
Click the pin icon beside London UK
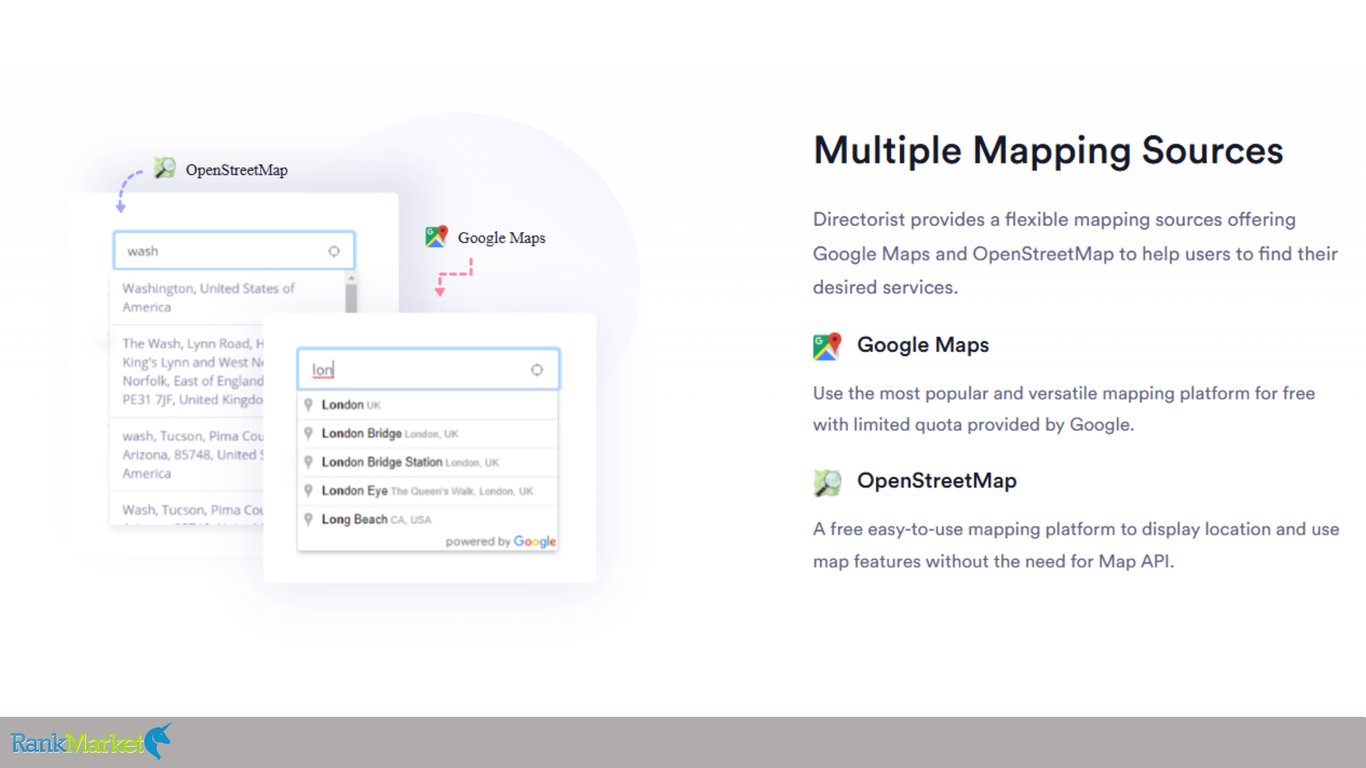click(x=309, y=405)
